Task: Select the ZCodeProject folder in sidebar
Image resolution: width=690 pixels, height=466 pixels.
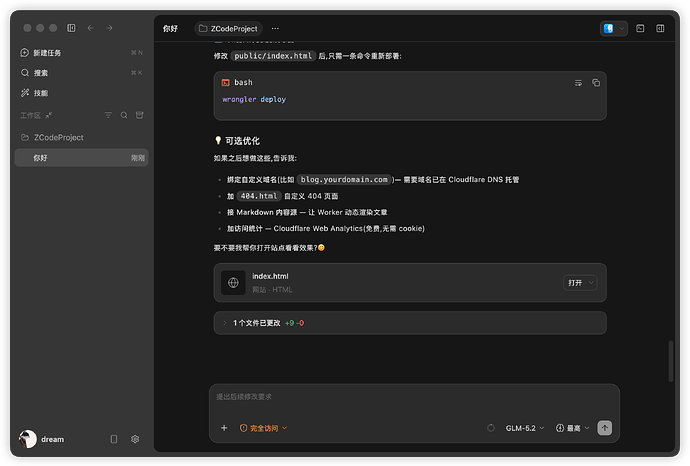Action: pos(81,137)
